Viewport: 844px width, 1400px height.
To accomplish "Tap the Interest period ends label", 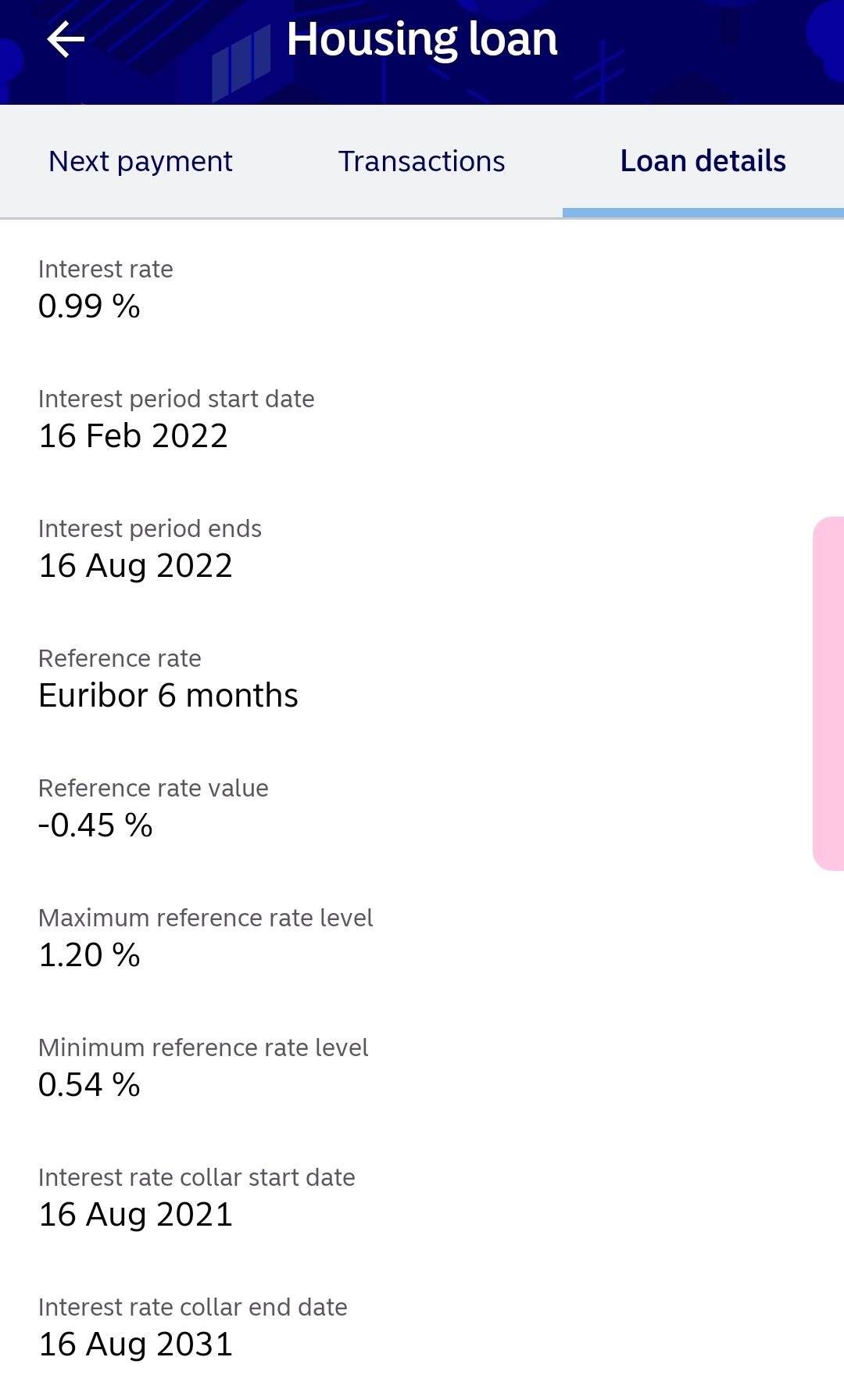I will tap(150, 528).
